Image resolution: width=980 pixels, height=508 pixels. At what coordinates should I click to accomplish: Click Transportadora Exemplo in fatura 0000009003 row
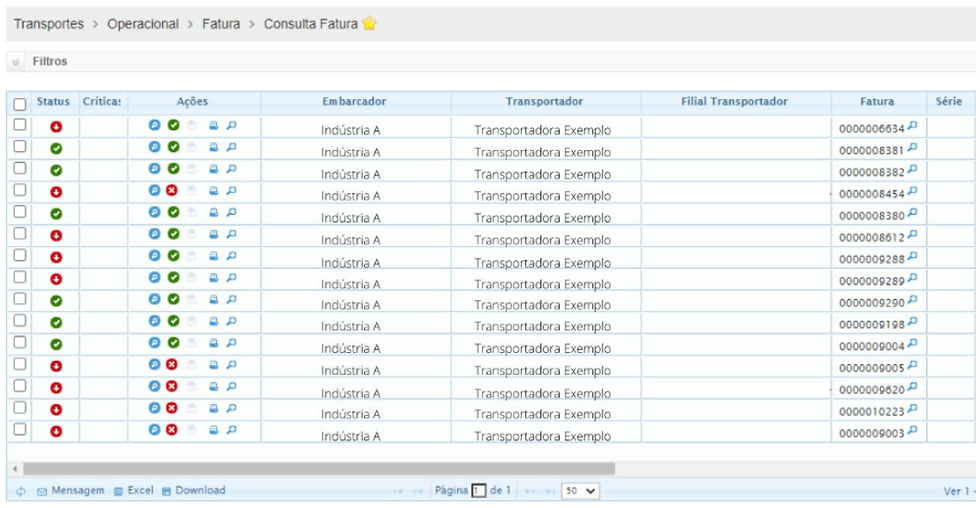(542, 436)
